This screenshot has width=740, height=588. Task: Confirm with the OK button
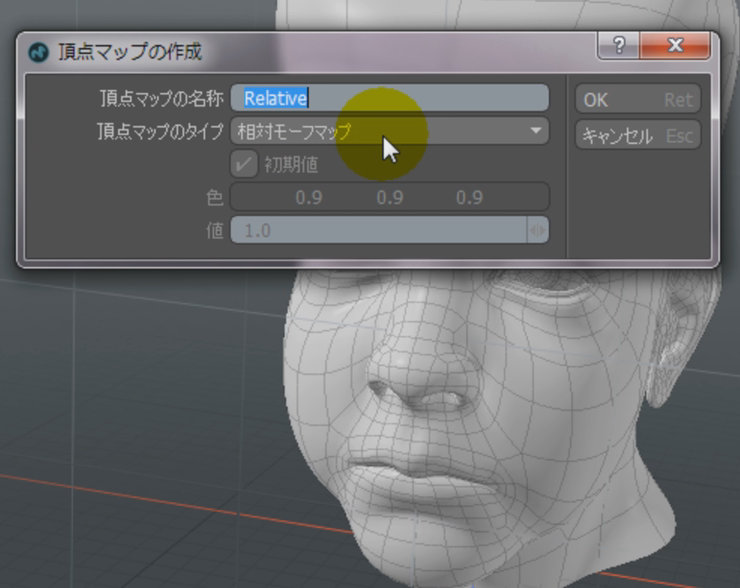pyautogui.click(x=638, y=99)
